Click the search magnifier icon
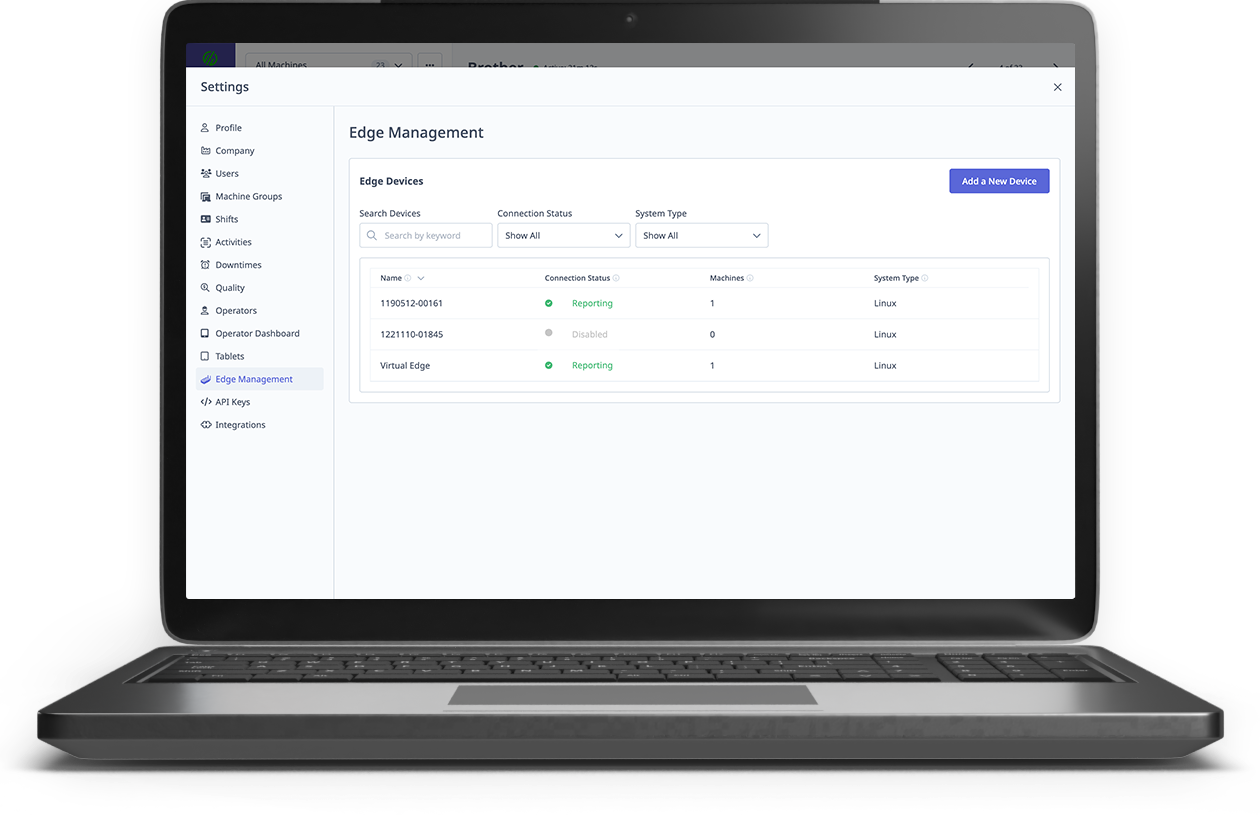Image resolution: width=1260 pixels, height=815 pixels. point(372,236)
